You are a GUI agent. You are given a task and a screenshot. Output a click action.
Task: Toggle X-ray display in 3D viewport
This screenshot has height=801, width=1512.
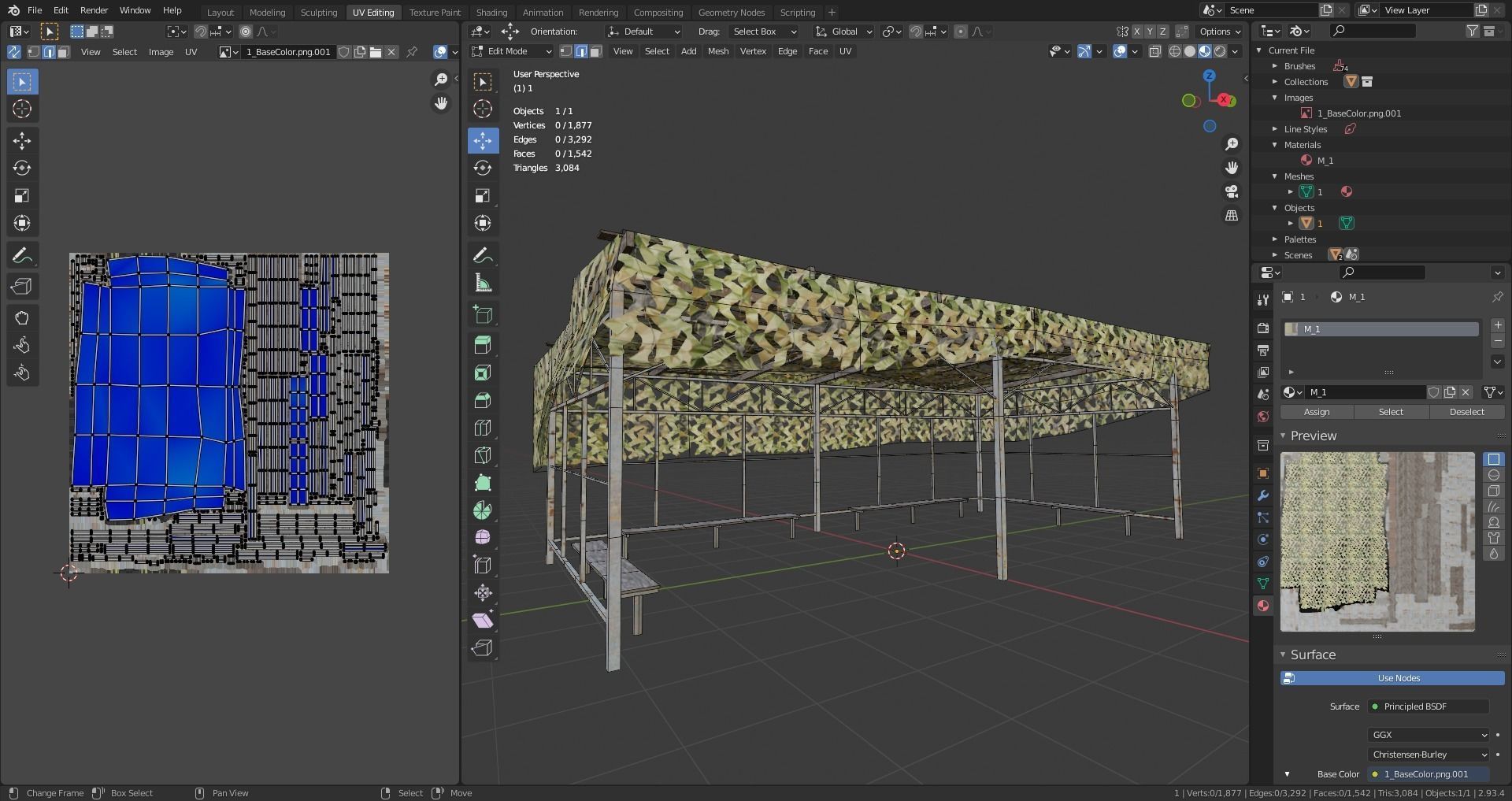(1154, 51)
